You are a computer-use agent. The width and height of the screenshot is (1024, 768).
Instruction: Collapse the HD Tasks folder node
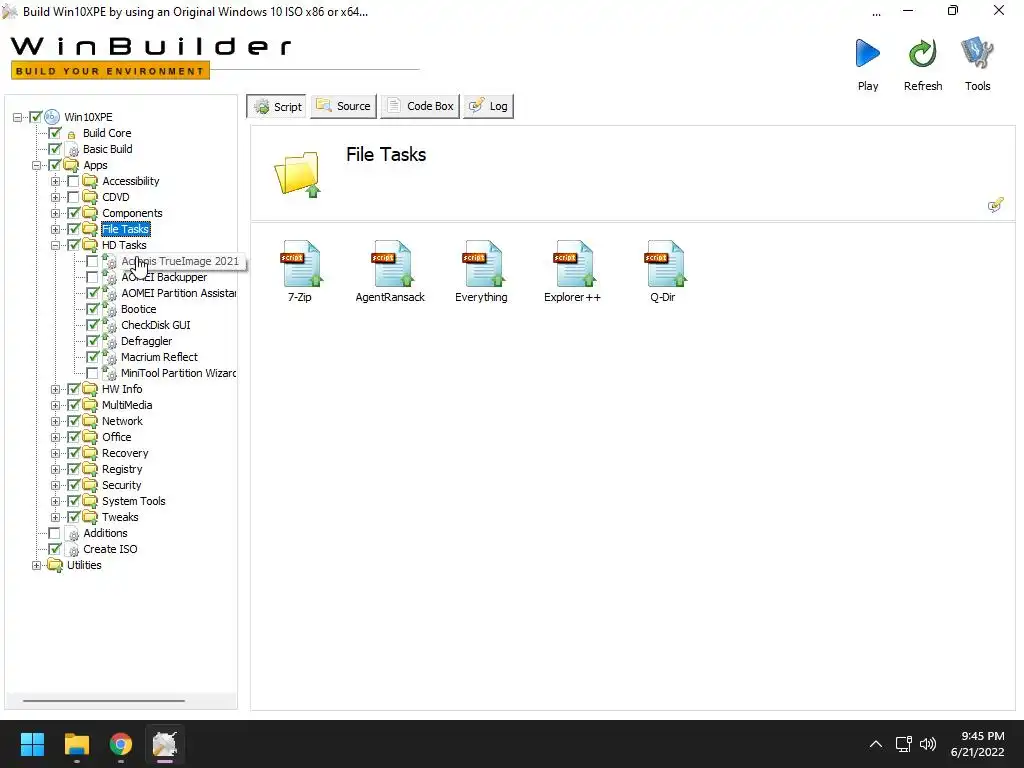[x=56, y=246]
